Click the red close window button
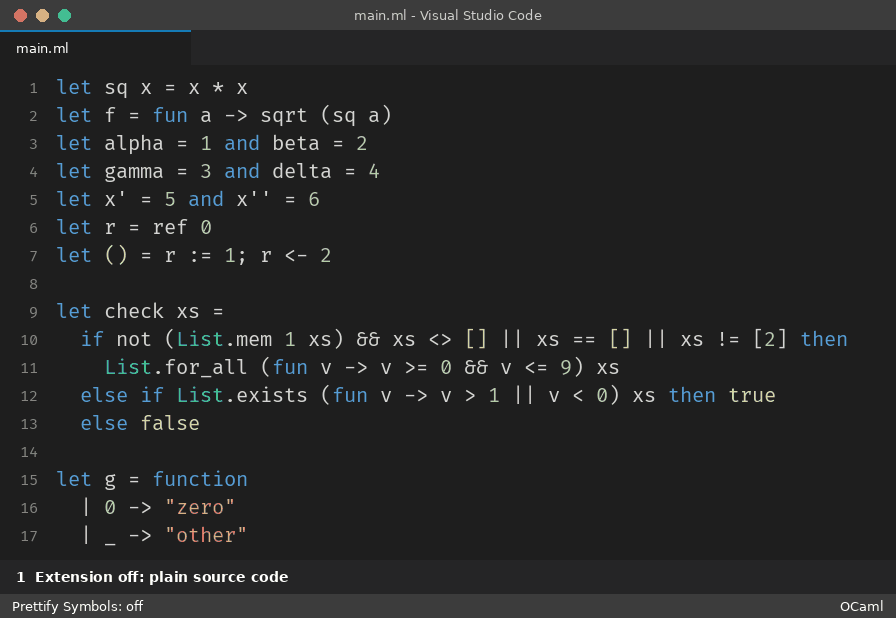The height and width of the screenshot is (618, 896). coord(21,15)
